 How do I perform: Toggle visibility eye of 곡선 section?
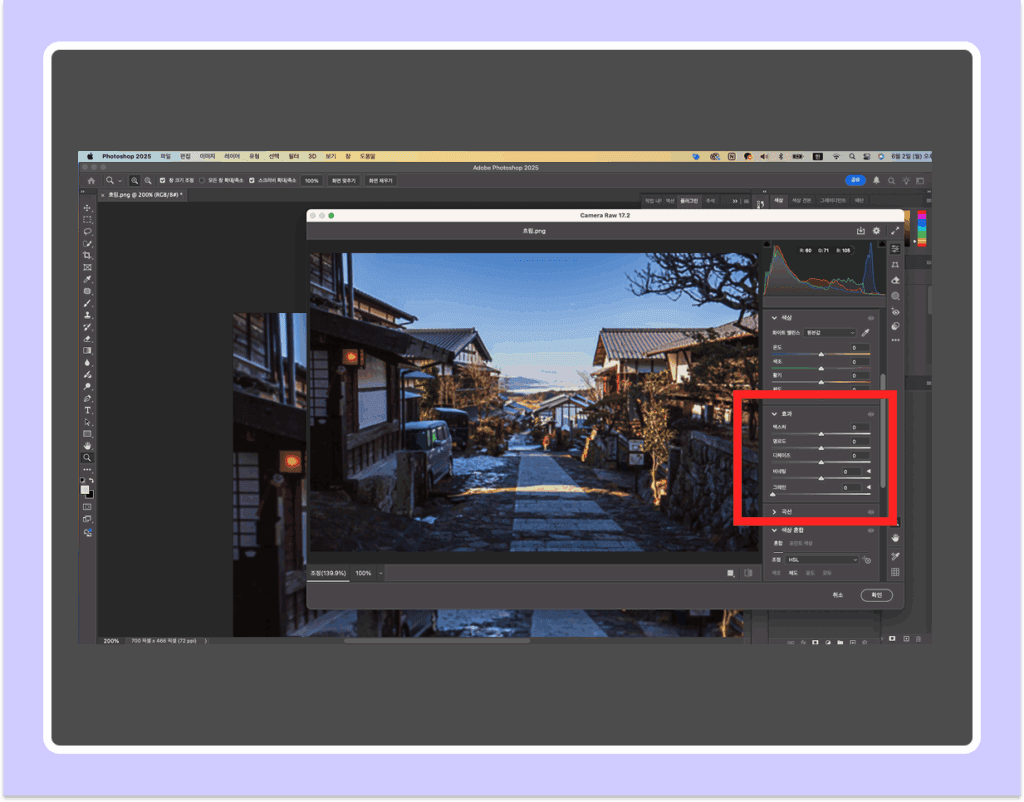[871, 512]
